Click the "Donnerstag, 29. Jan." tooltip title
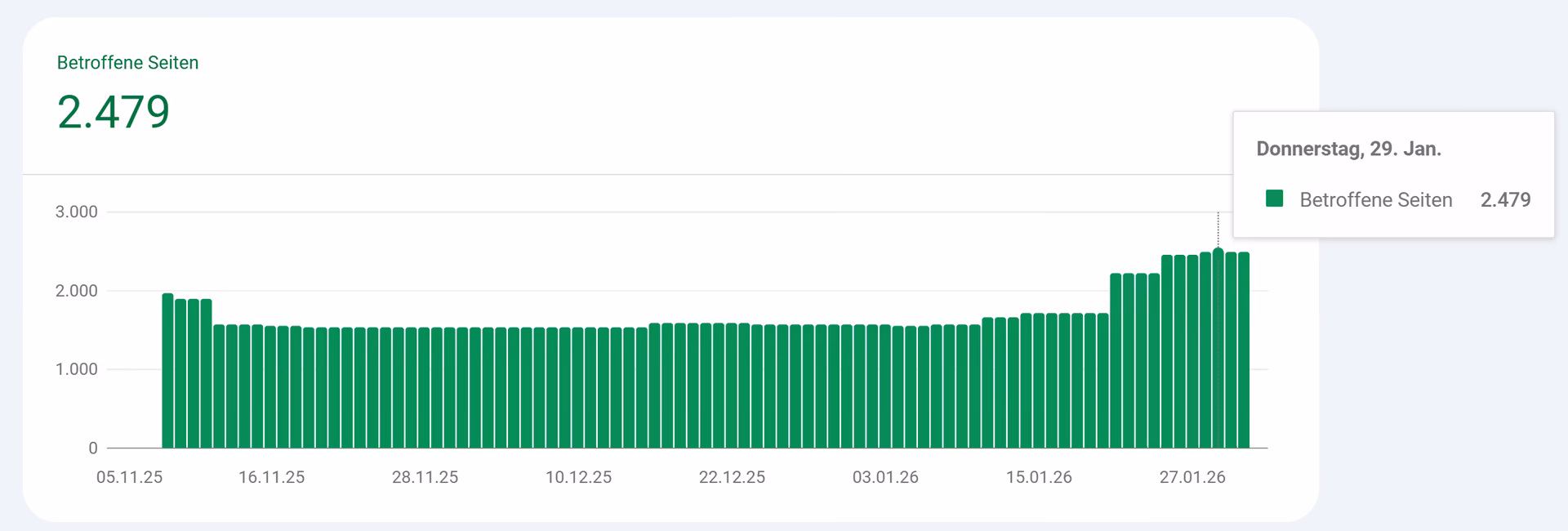Image resolution: width=1568 pixels, height=531 pixels. (x=1348, y=149)
